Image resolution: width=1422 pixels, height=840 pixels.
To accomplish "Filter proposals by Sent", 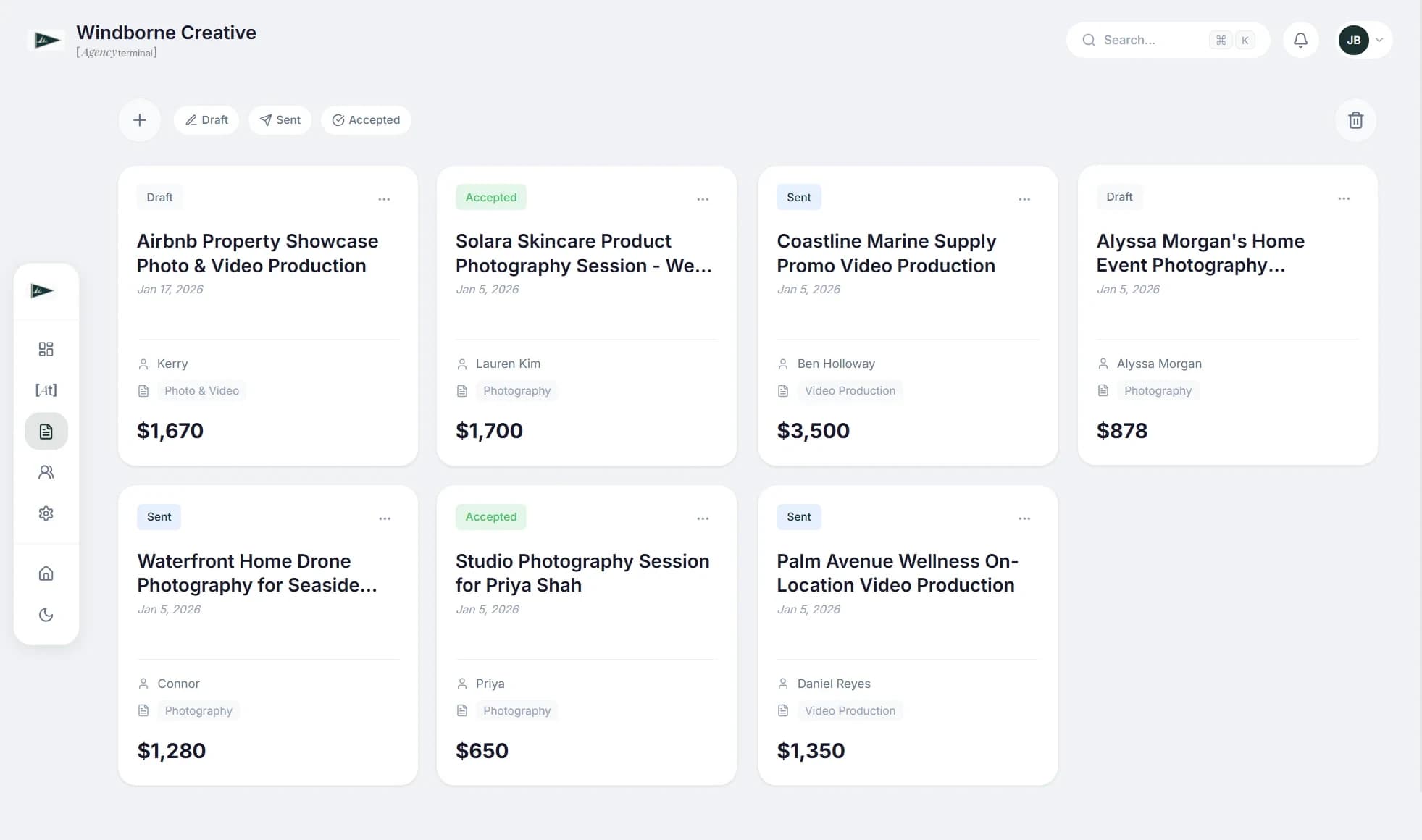I will [280, 120].
